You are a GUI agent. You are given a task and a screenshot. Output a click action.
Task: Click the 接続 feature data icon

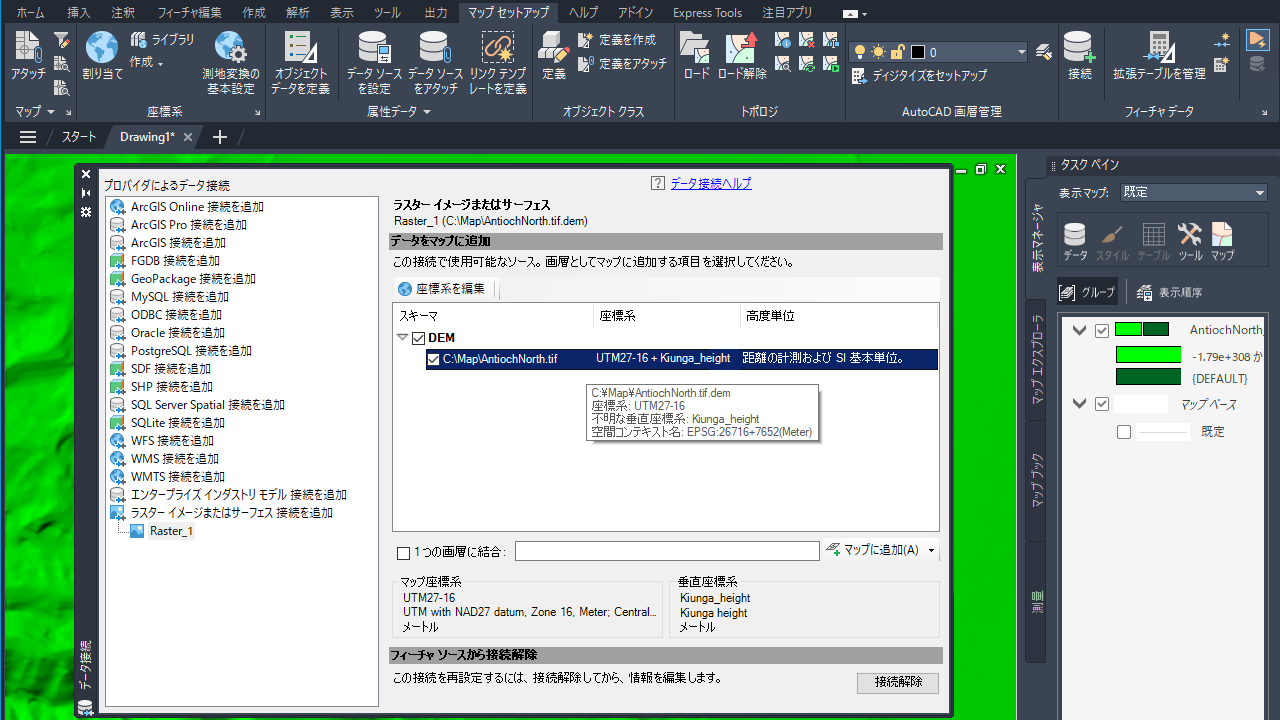click(x=1079, y=56)
